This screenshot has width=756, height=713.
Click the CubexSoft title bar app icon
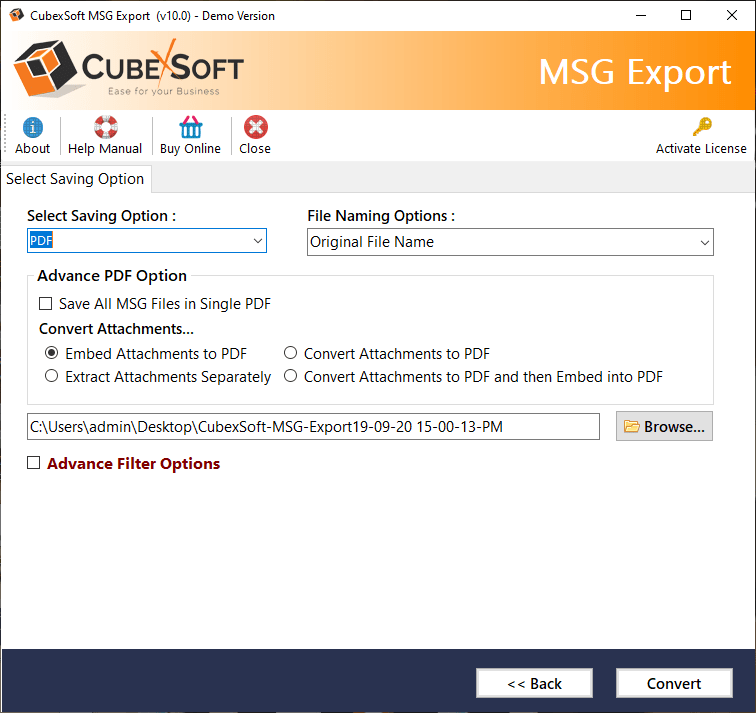click(x=16, y=15)
